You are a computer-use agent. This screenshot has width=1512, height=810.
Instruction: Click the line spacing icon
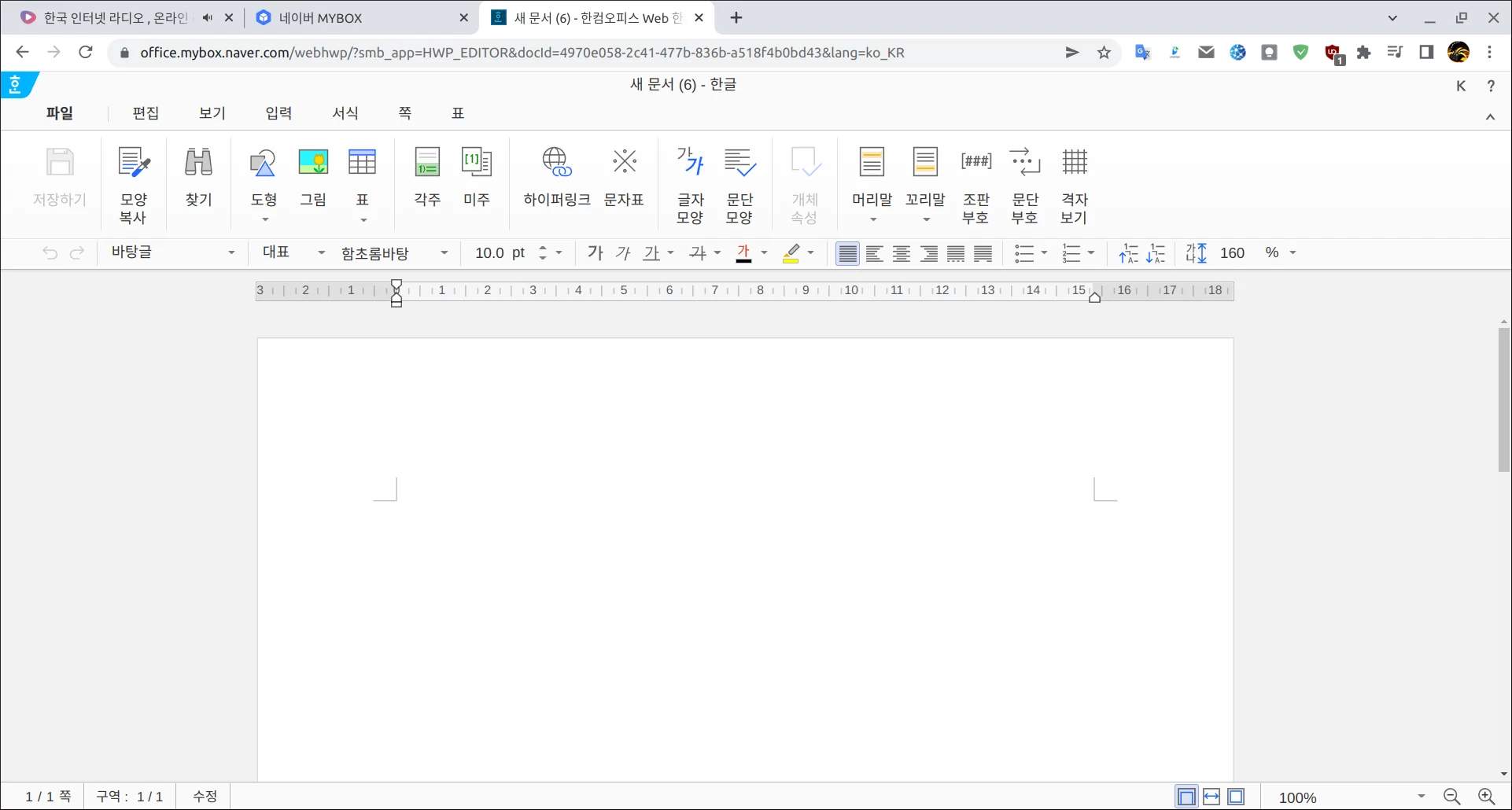pyautogui.click(x=1196, y=253)
